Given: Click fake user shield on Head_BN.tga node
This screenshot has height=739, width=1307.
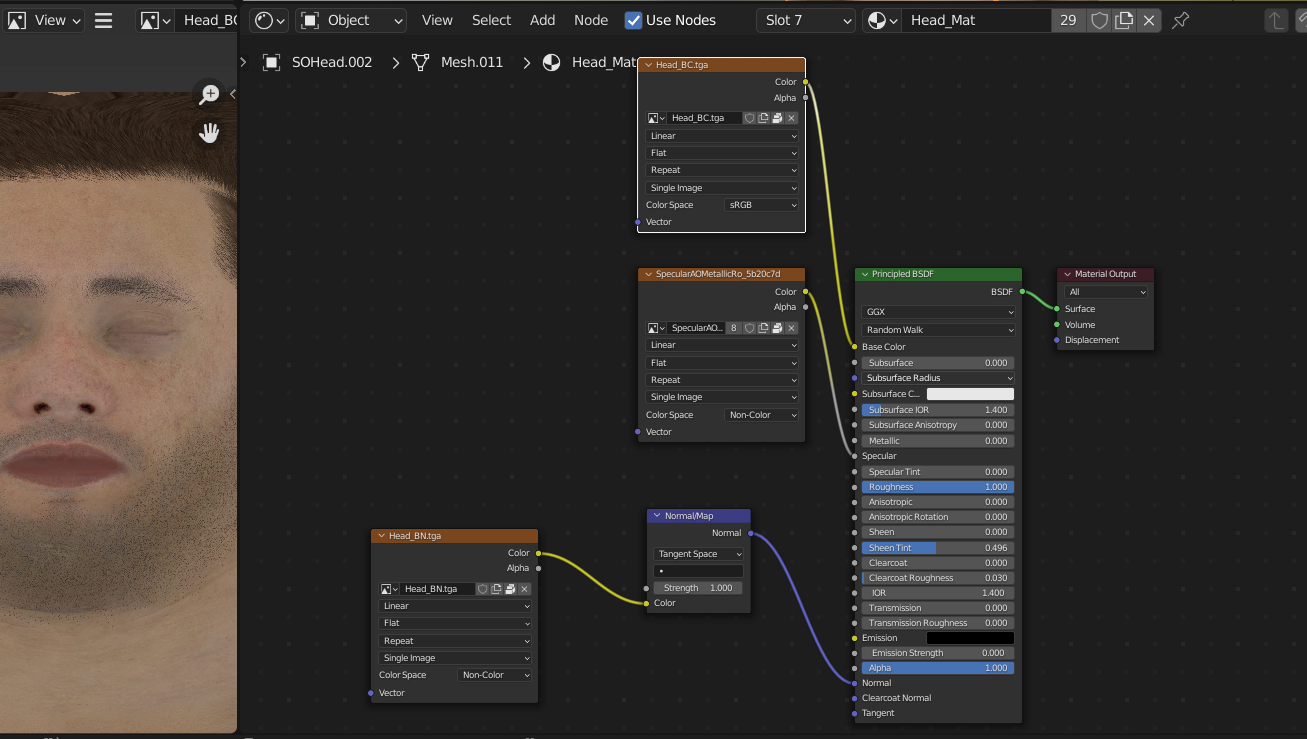Looking at the screenshot, I should [x=482, y=589].
